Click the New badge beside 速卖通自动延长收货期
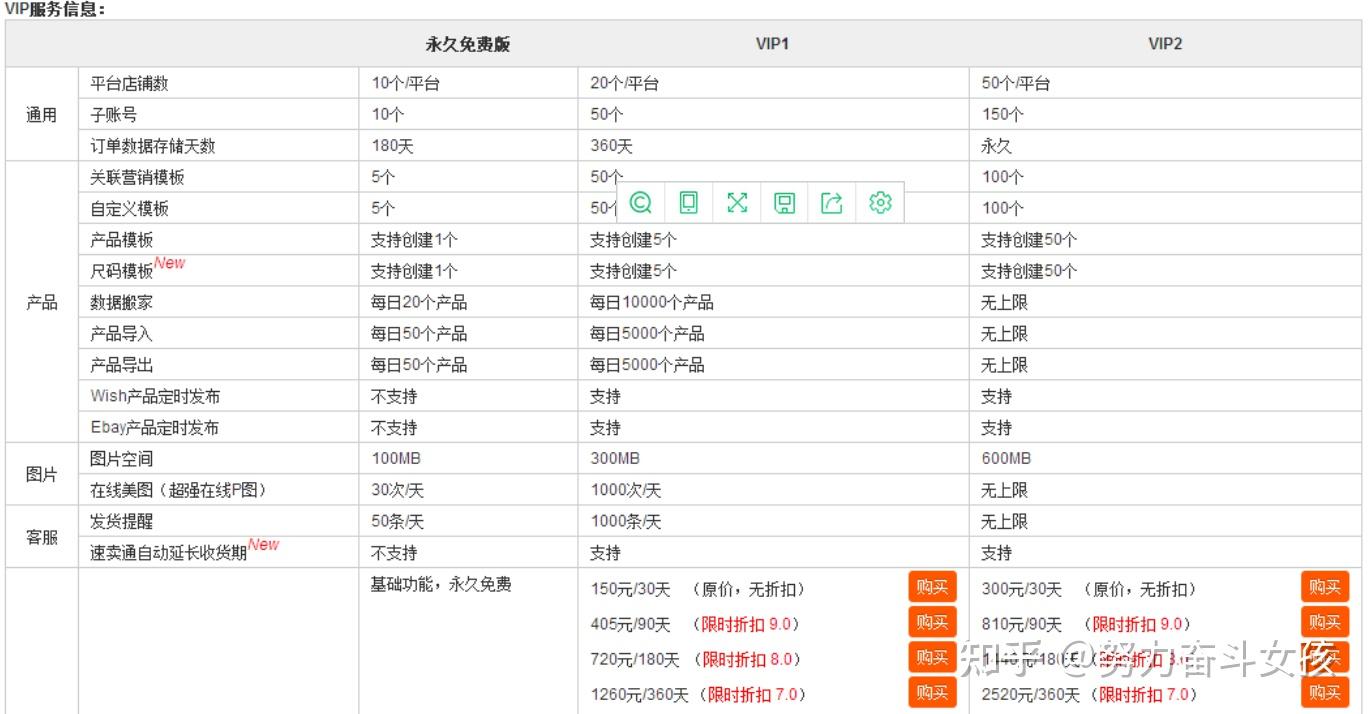Image resolution: width=1372 pixels, height=714 pixels. pos(263,544)
